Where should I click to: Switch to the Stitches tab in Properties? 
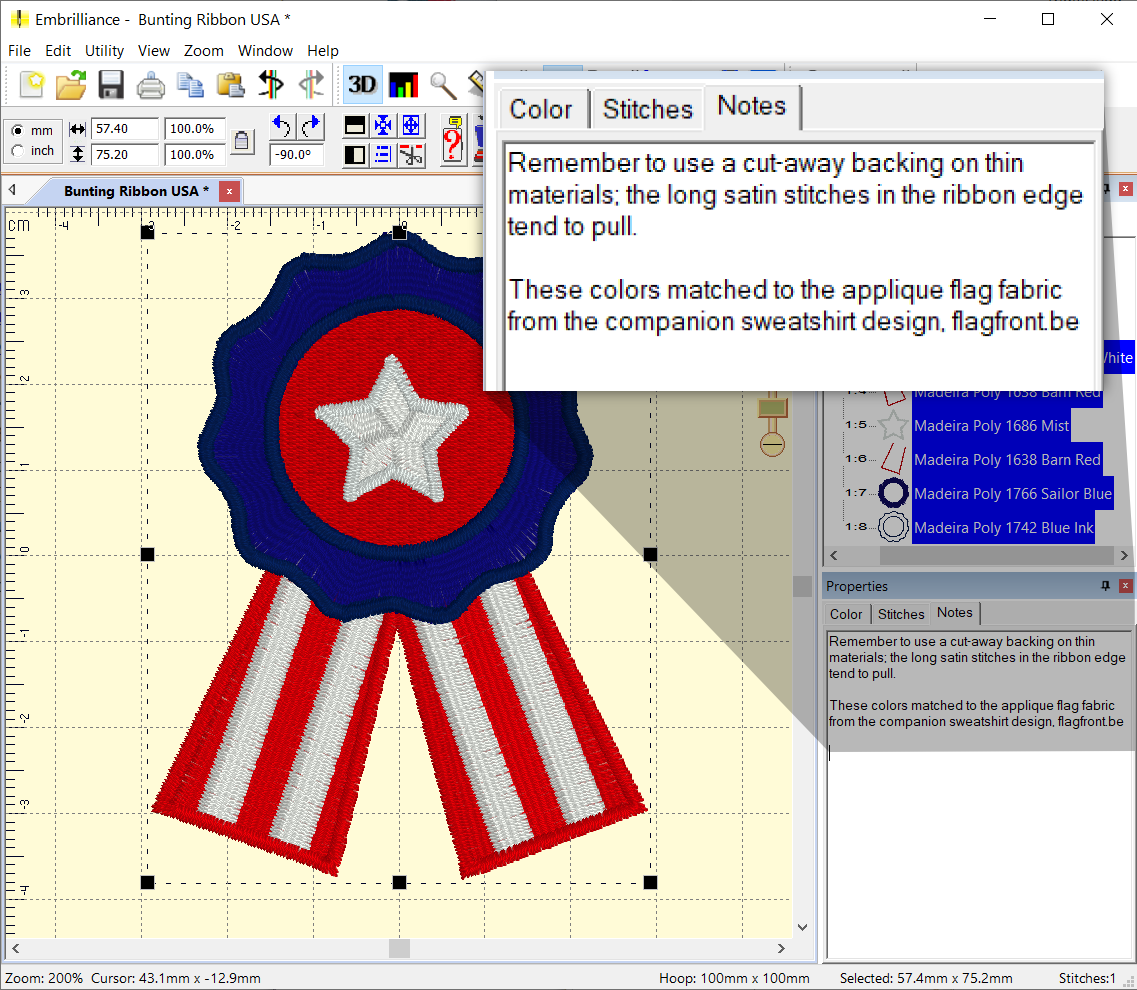(900, 613)
